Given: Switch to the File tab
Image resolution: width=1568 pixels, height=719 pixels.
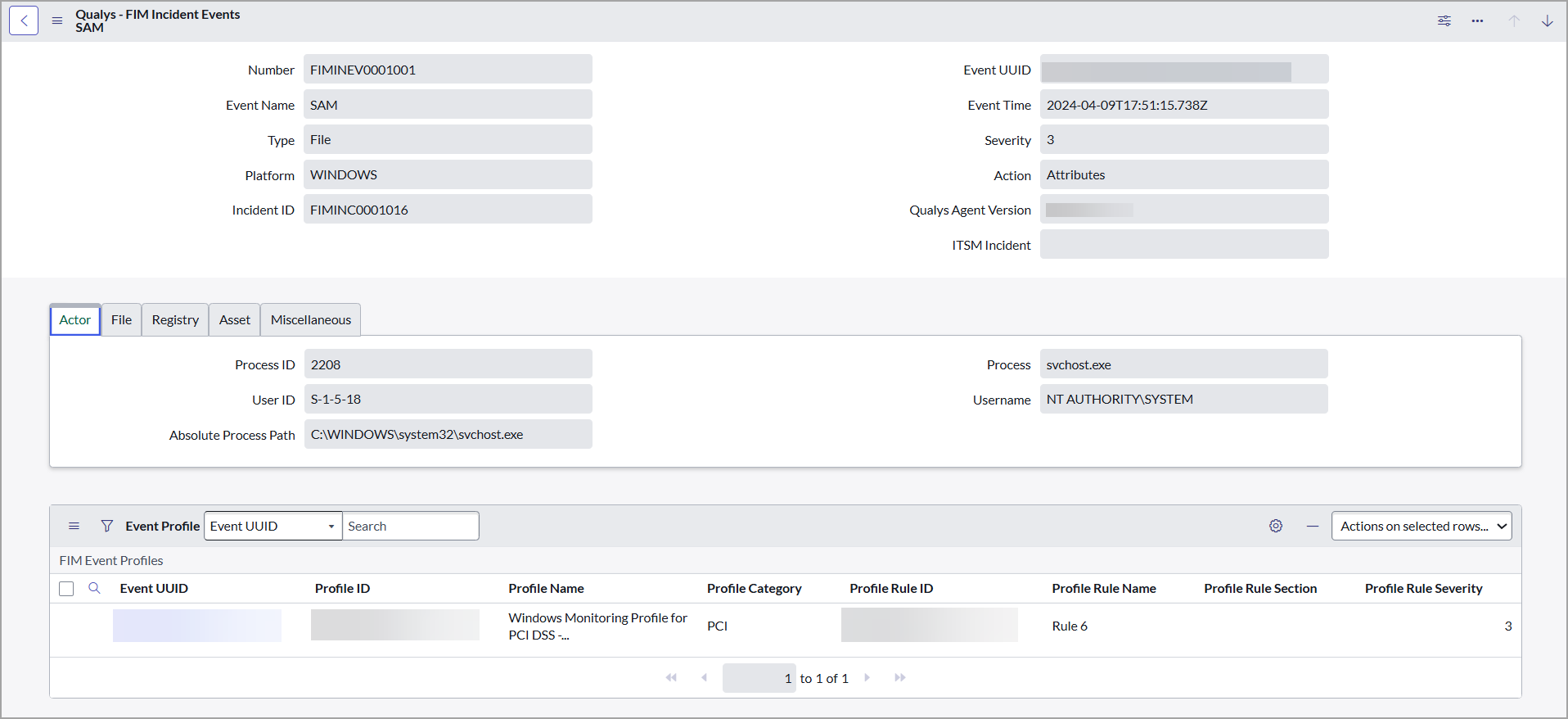Looking at the screenshot, I should point(121,320).
